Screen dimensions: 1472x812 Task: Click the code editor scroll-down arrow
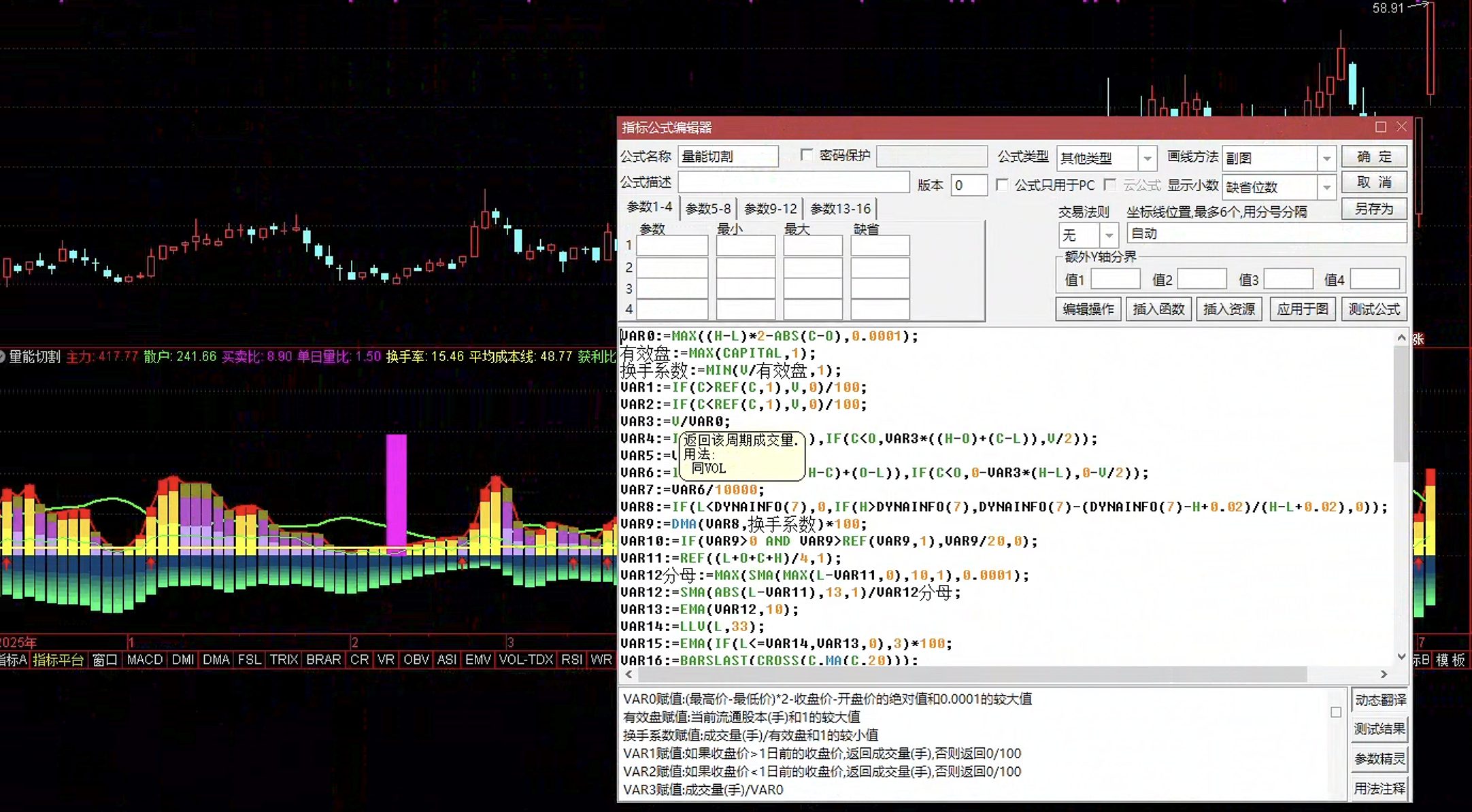tap(1401, 656)
